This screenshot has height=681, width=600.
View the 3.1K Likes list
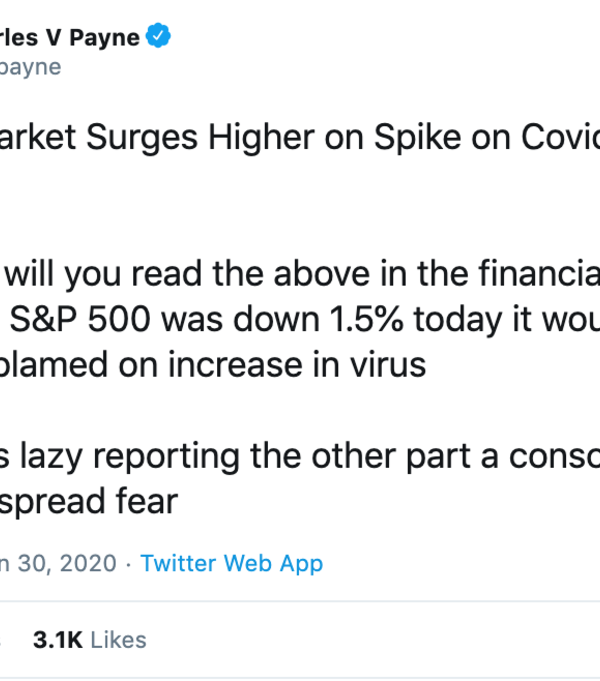click(89, 640)
